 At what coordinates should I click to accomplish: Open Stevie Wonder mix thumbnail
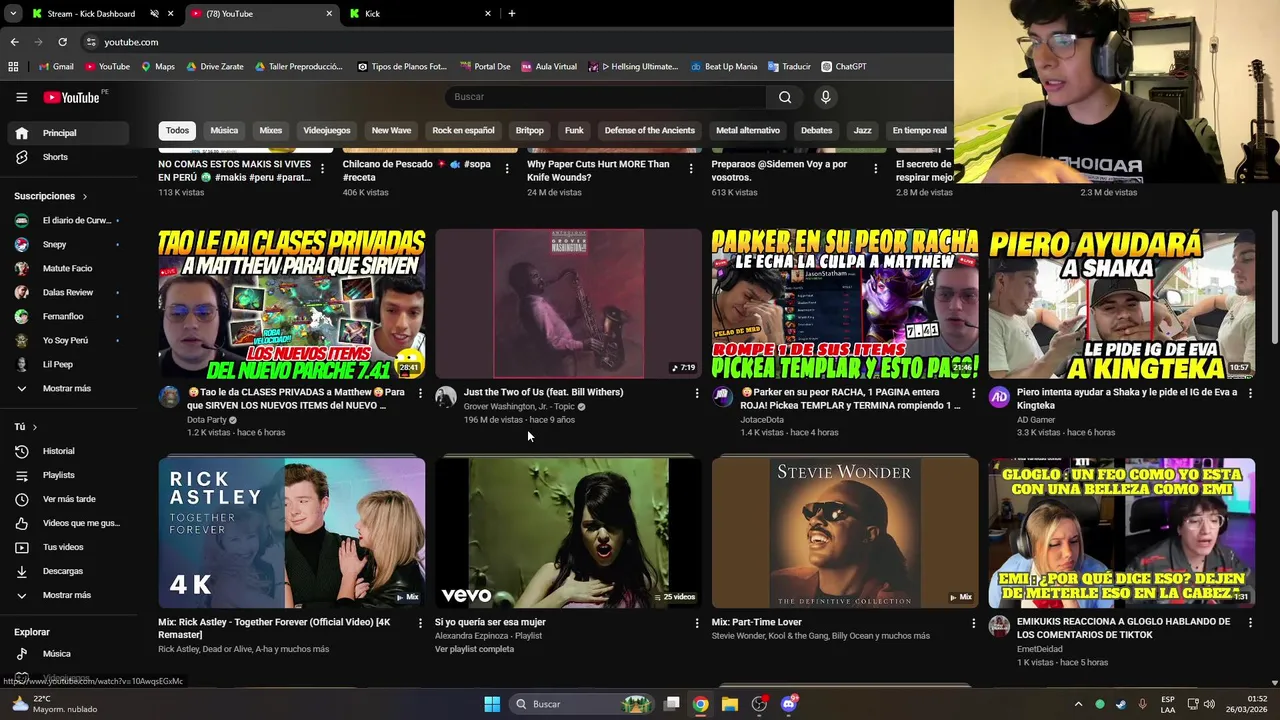845,533
